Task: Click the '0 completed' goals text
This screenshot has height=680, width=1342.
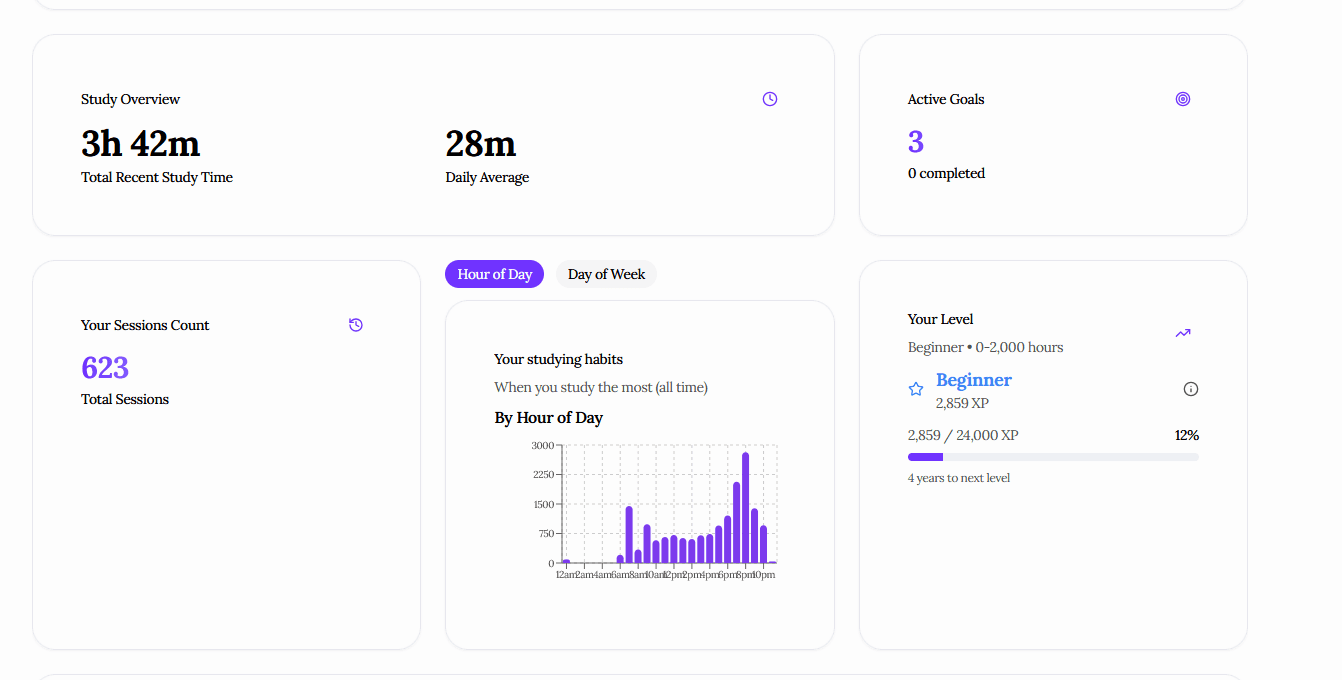Action: click(946, 173)
